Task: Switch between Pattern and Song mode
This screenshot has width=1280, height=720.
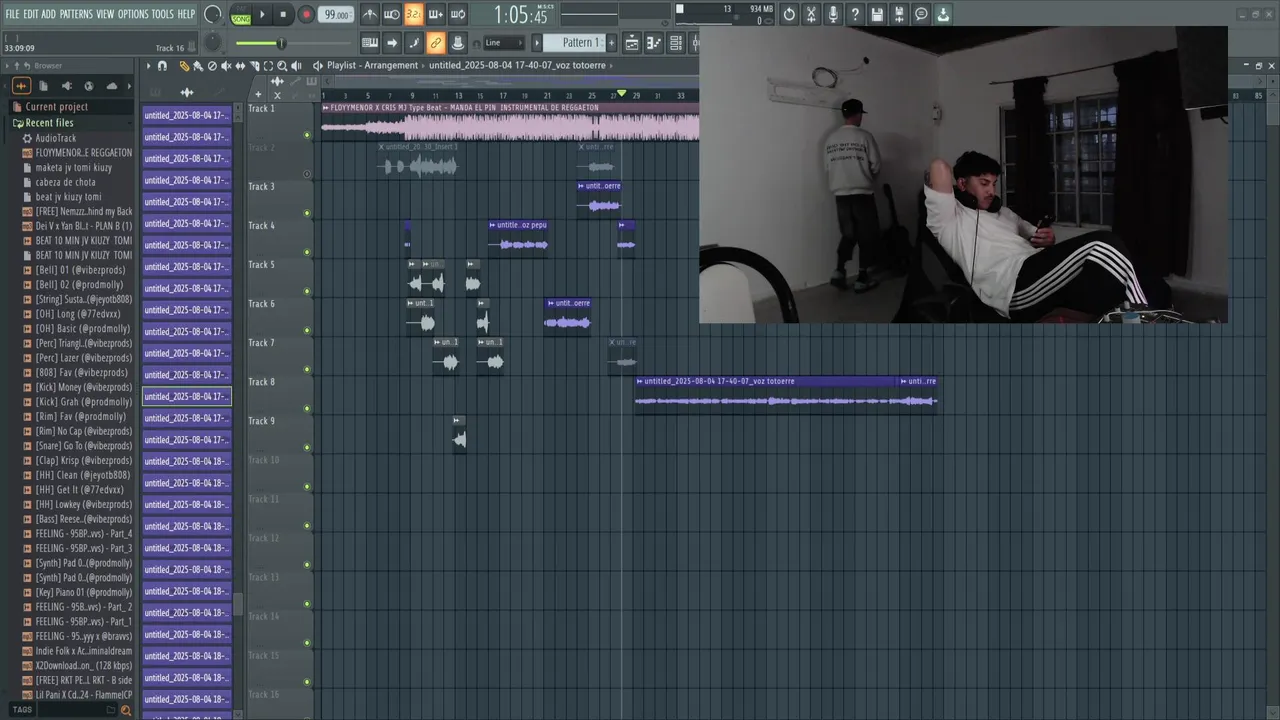Action: pos(241,15)
